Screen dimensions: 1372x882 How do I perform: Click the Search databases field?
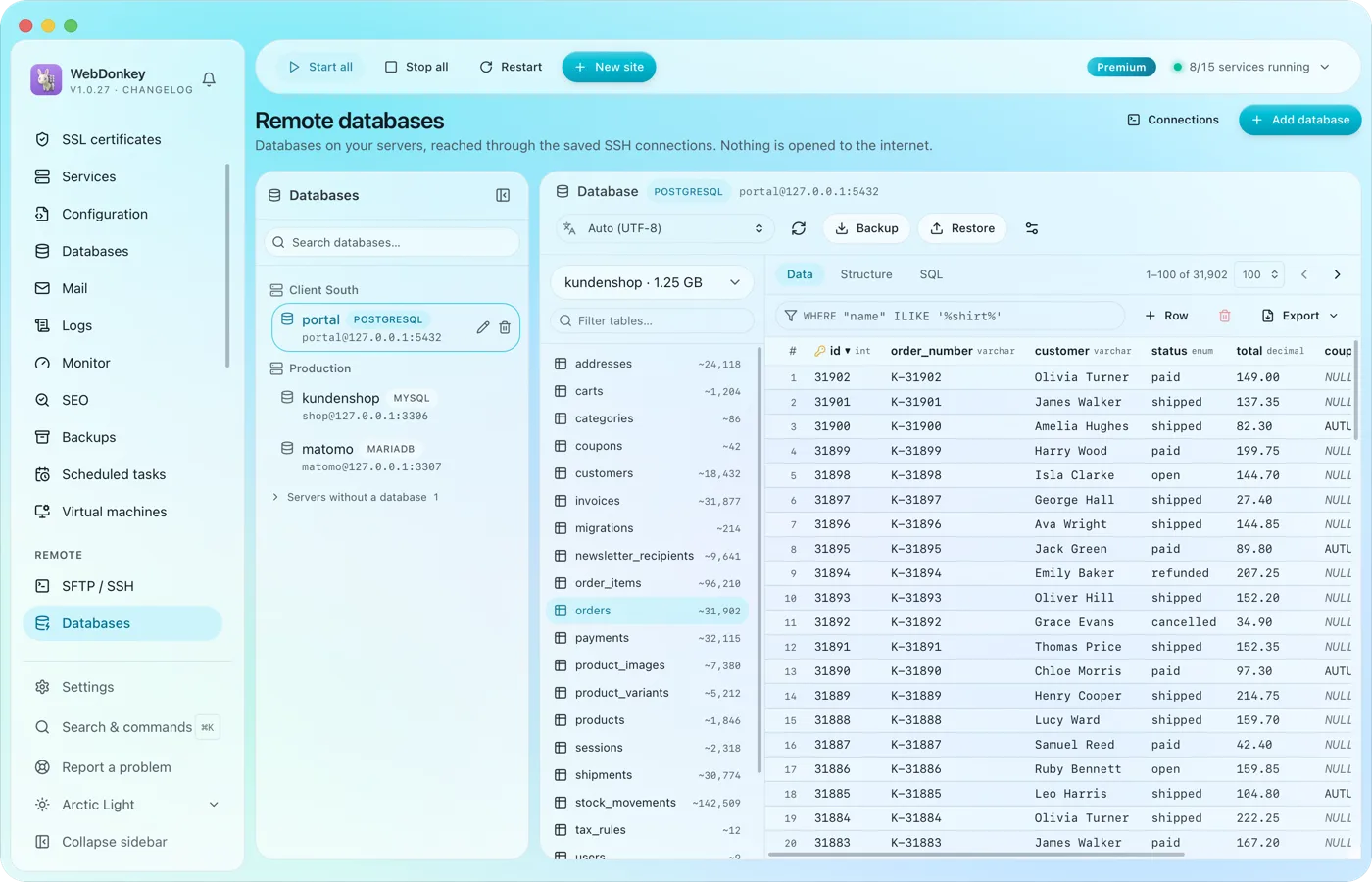click(392, 242)
